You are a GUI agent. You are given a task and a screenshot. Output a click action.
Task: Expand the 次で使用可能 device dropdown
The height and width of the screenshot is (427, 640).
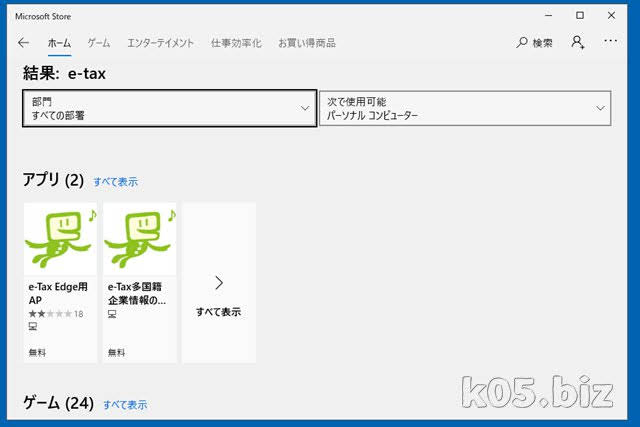tap(465, 108)
